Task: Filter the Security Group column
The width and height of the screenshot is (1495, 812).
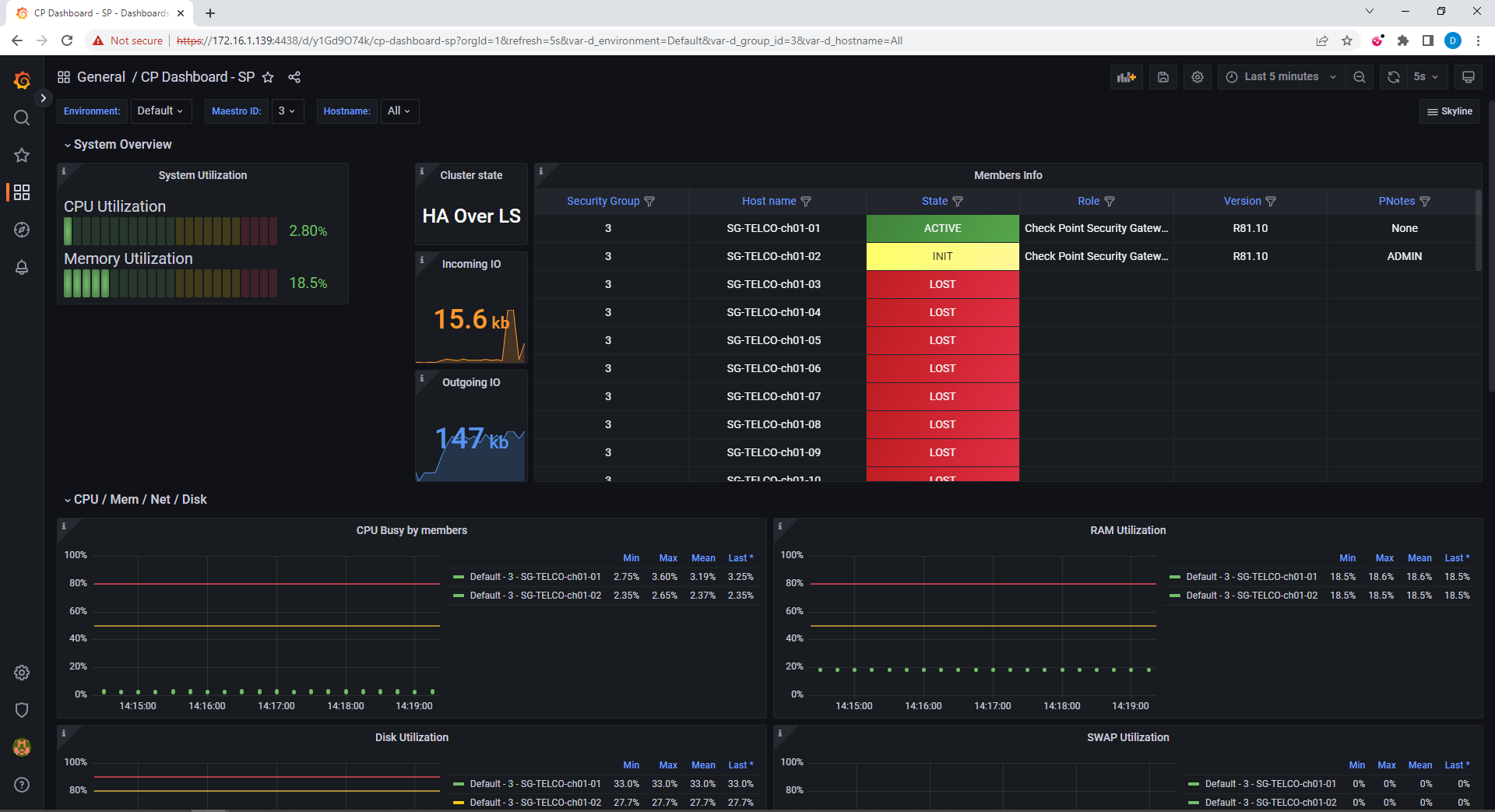Action: click(649, 202)
